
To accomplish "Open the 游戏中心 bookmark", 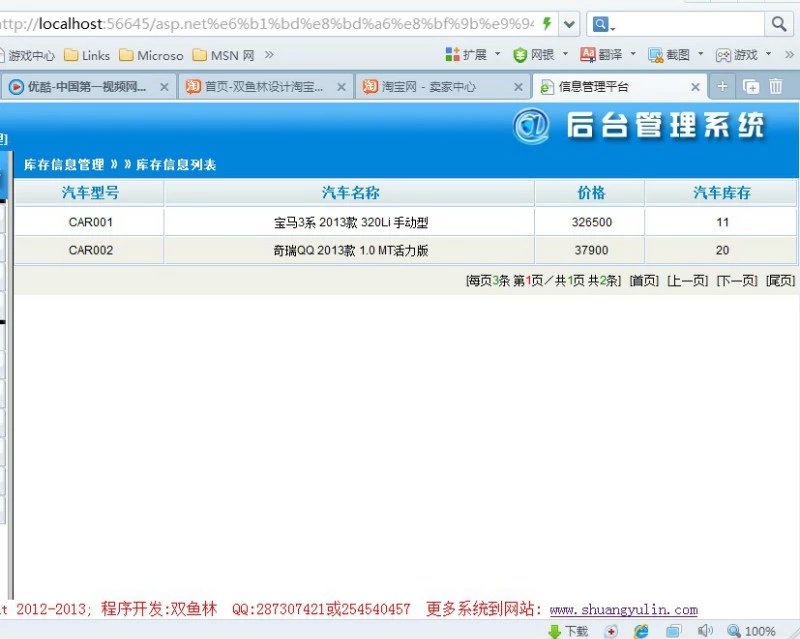I will pos(27,55).
